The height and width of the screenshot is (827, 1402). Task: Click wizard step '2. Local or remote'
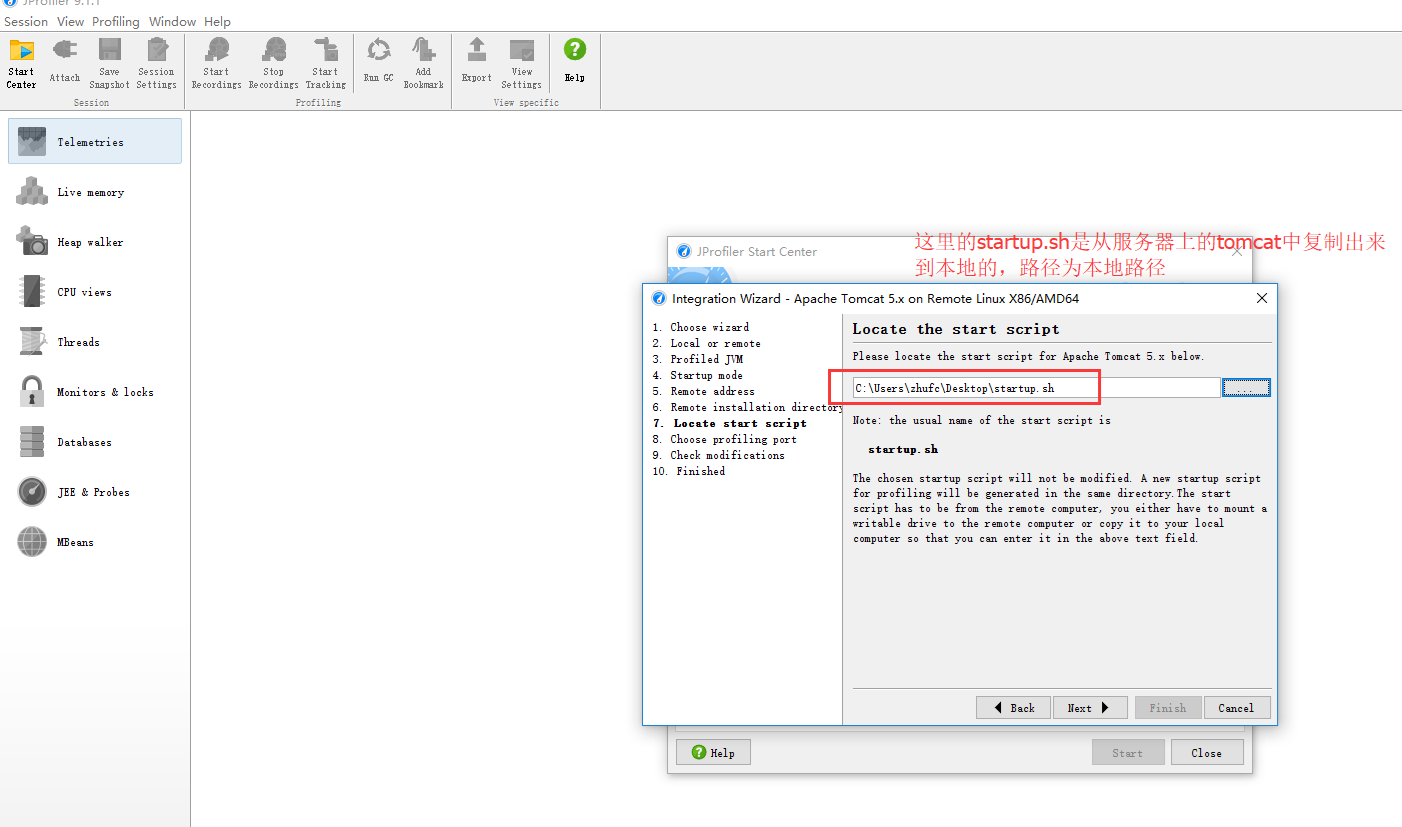tap(707, 343)
